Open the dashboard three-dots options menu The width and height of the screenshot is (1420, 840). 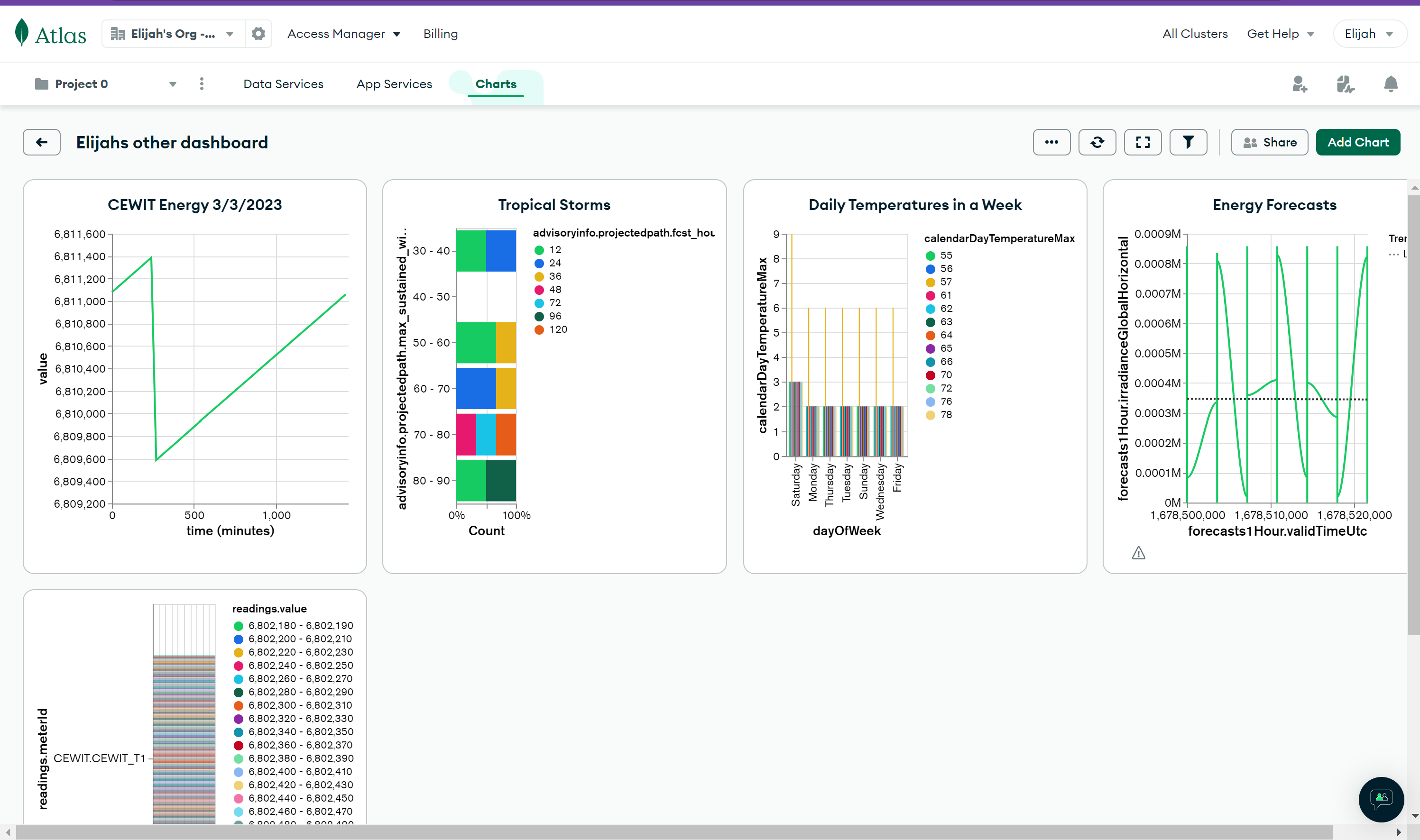coord(1051,142)
